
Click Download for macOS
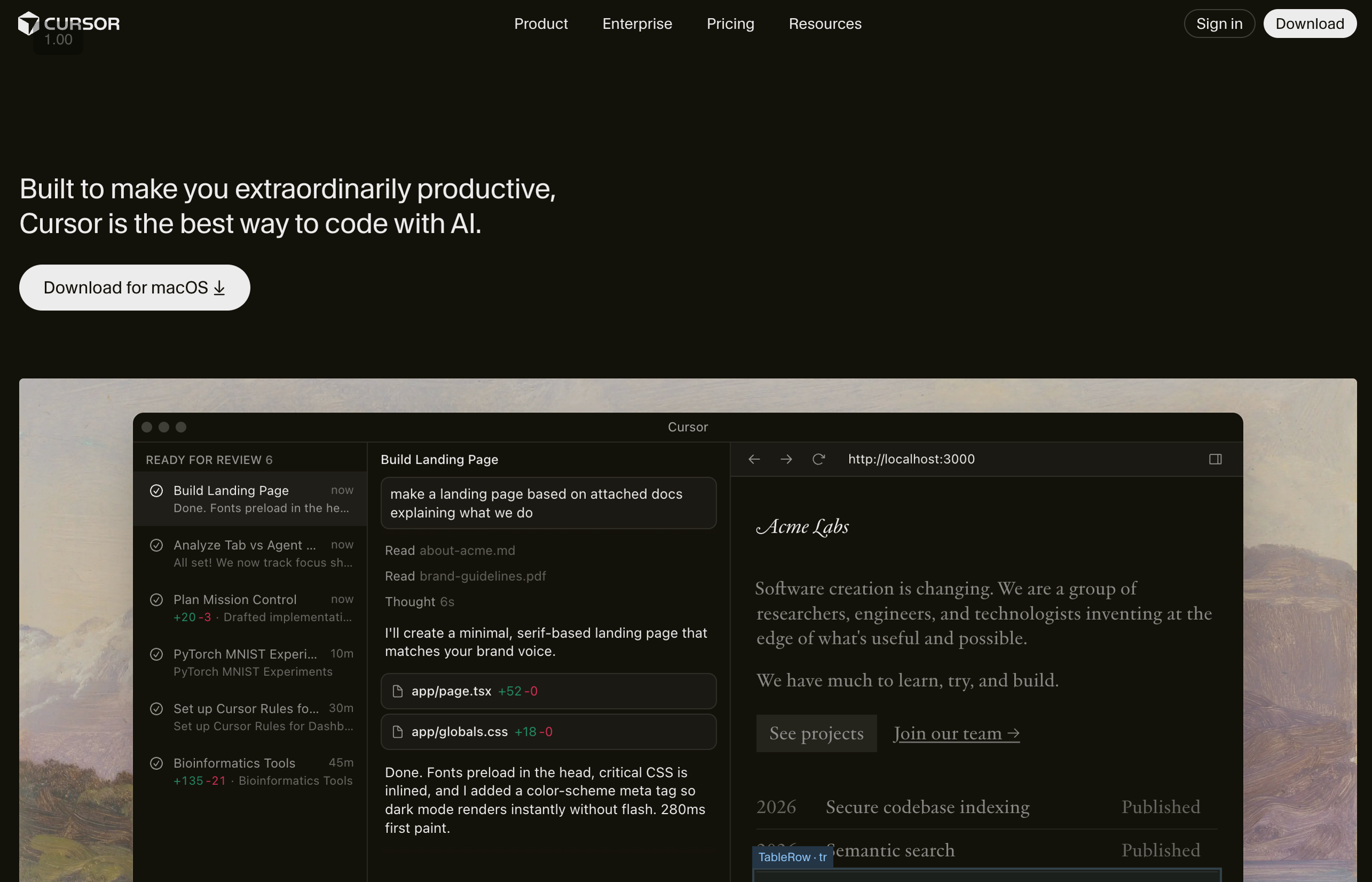134,287
